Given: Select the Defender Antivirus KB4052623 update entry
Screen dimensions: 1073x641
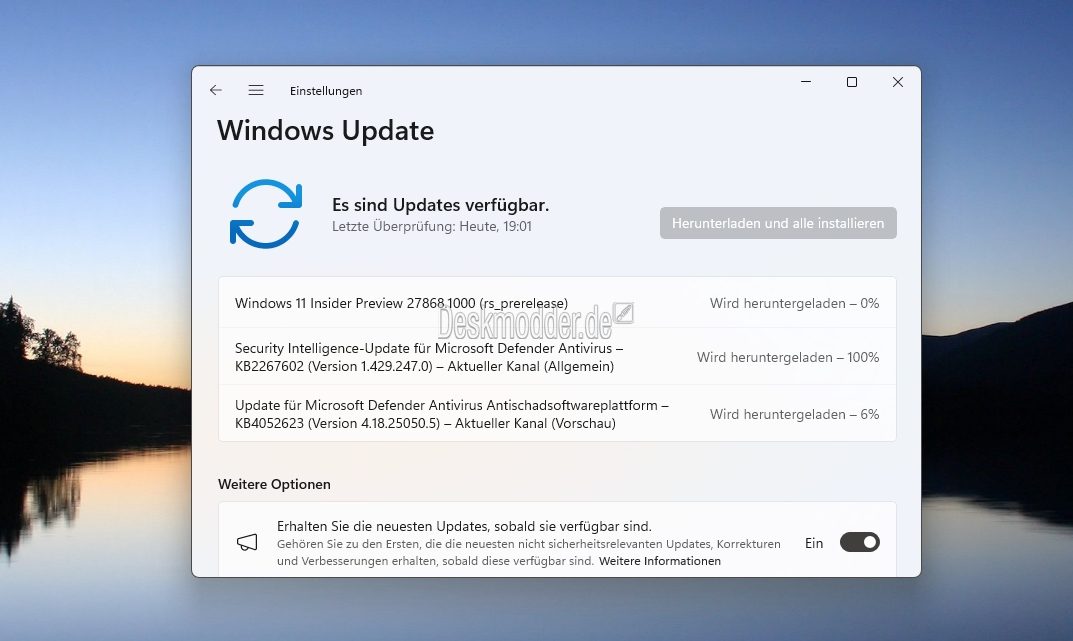Looking at the screenshot, I should pos(557,414).
